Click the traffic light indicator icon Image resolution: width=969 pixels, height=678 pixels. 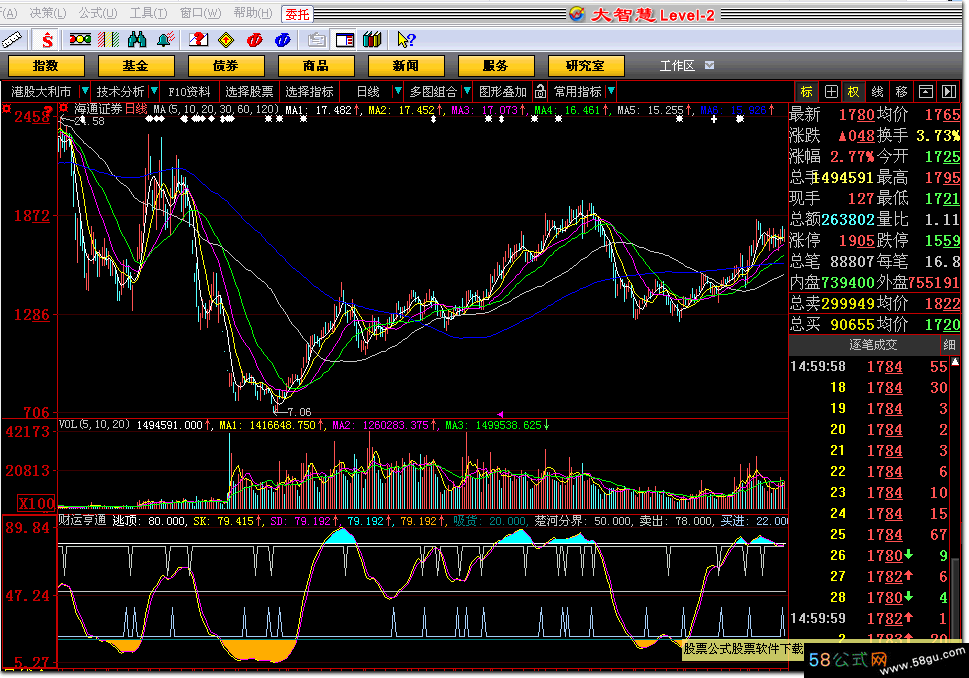pyautogui.click(x=80, y=40)
